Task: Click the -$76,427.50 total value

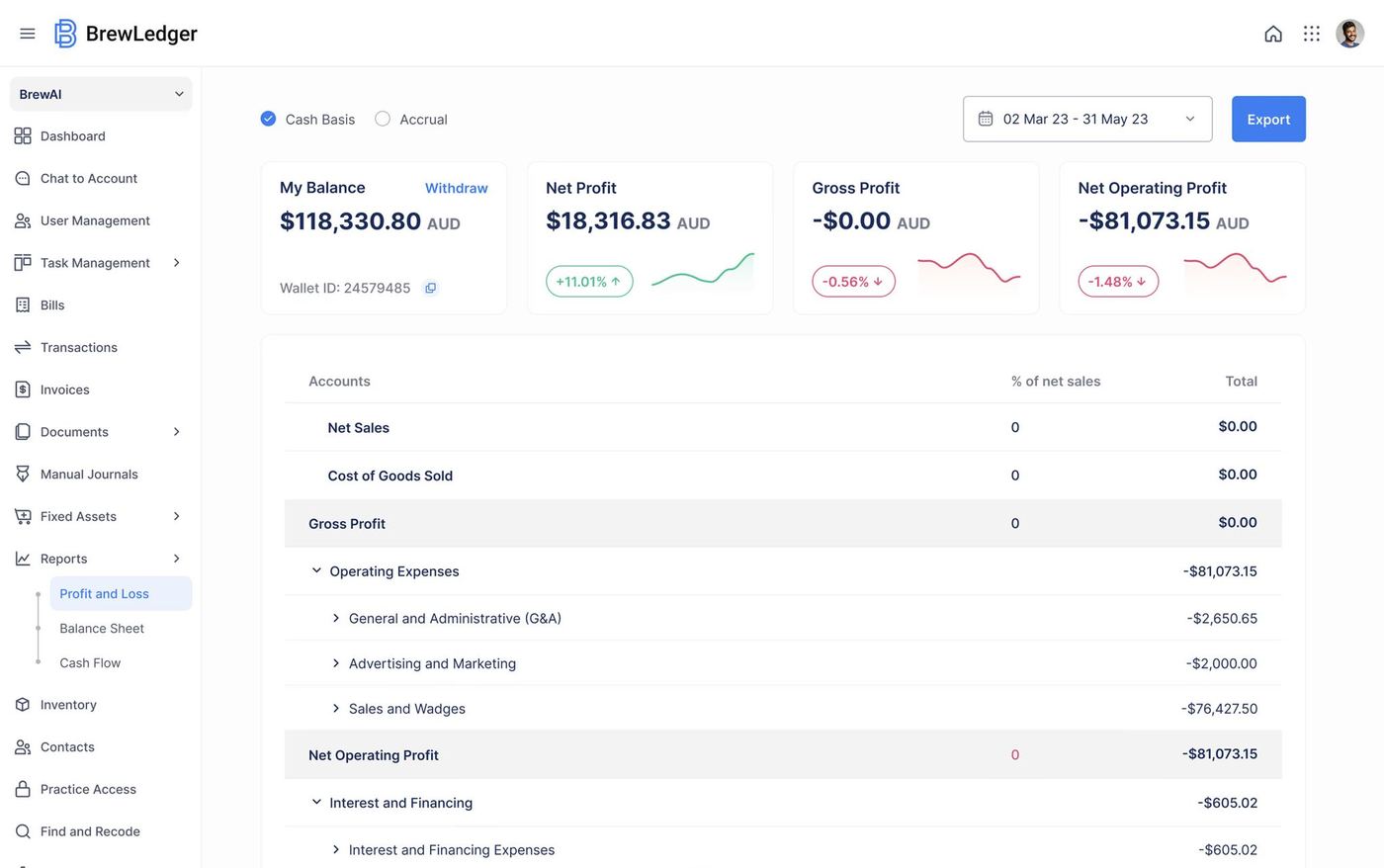Action: coord(1219,709)
